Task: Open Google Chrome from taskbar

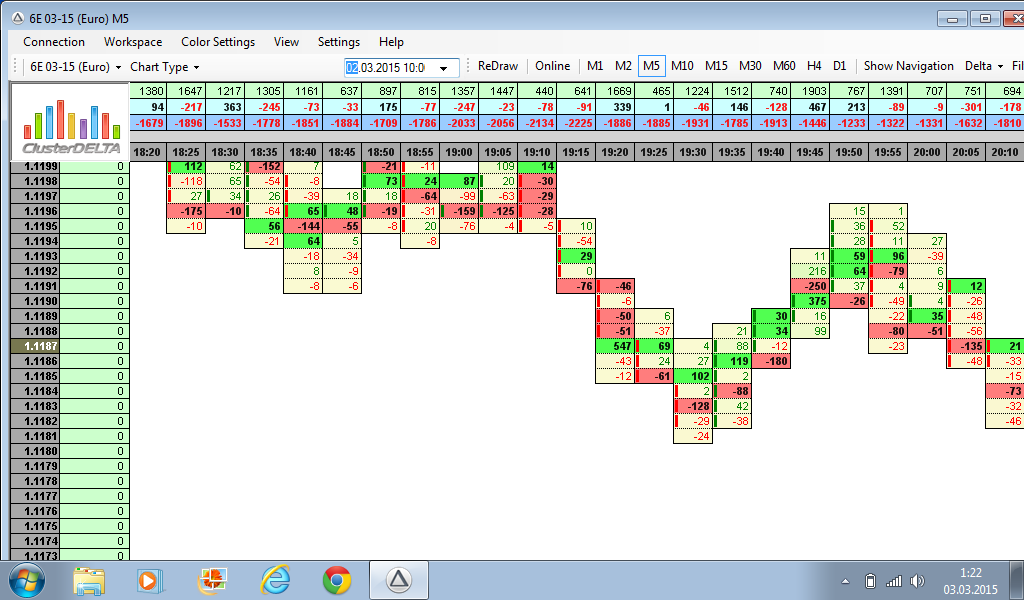Action: [x=337, y=580]
